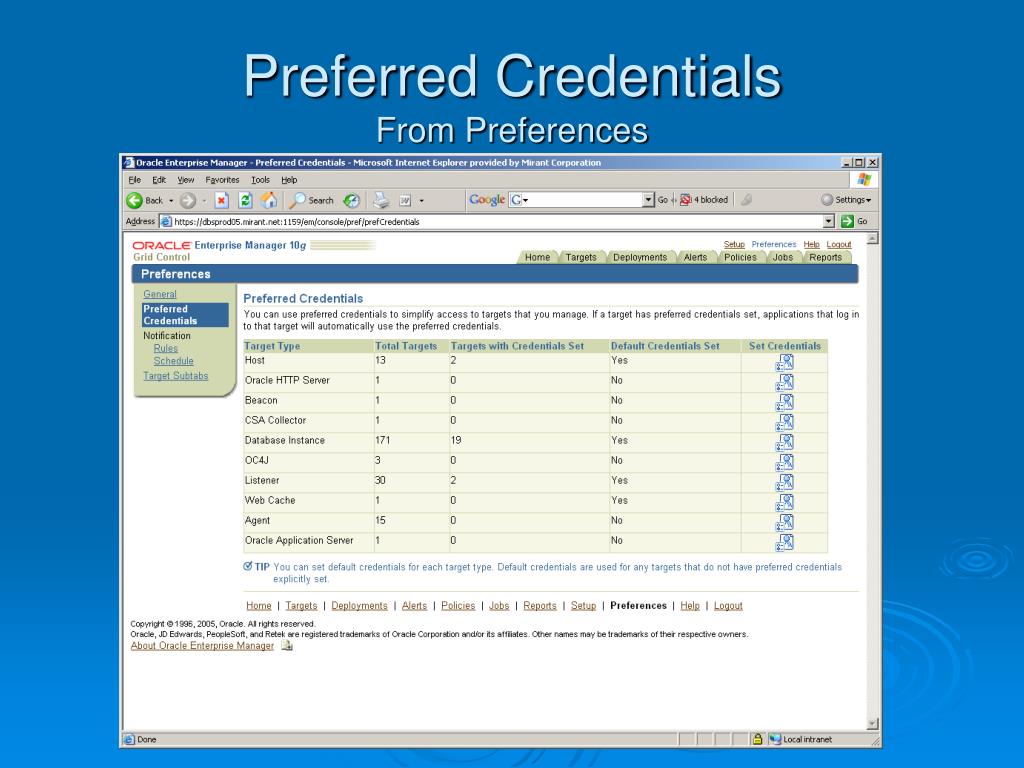Viewport: 1024px width, 768px height.
Task: Open the Google search box dropdown arrow
Action: point(648,200)
